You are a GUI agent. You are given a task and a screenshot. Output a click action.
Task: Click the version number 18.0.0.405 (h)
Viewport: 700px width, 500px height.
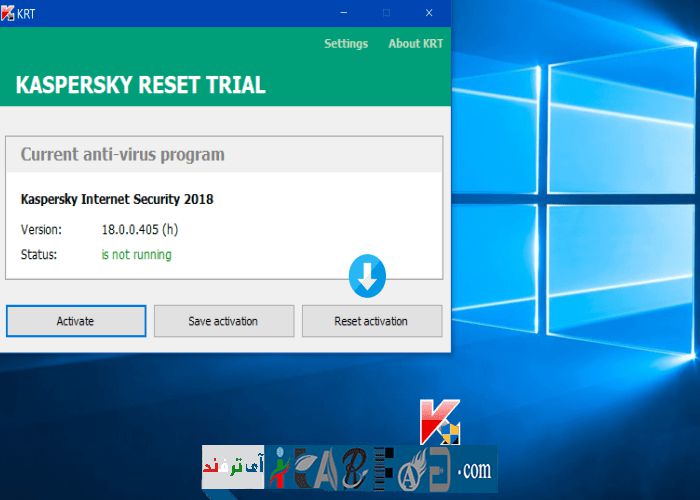pos(140,229)
